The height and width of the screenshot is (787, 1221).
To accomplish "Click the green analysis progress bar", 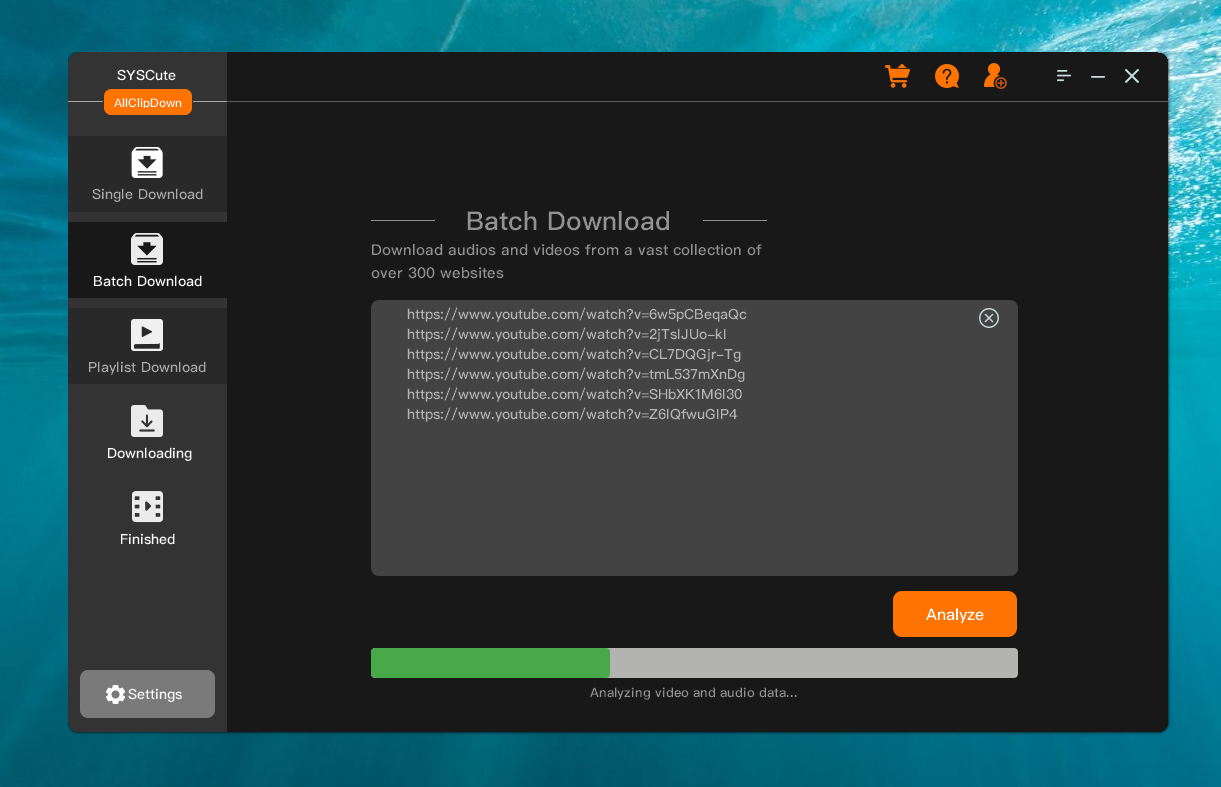I will tap(490, 662).
